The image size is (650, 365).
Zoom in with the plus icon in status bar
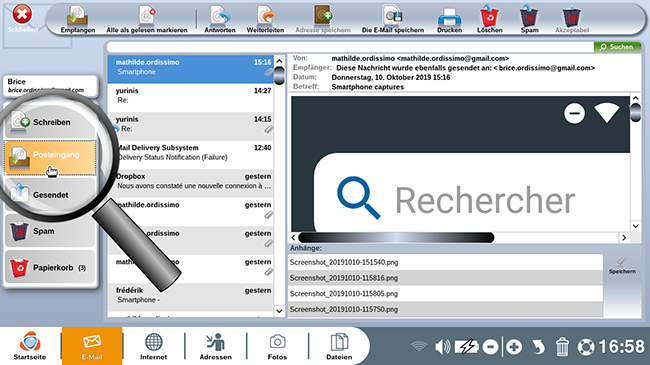point(514,346)
